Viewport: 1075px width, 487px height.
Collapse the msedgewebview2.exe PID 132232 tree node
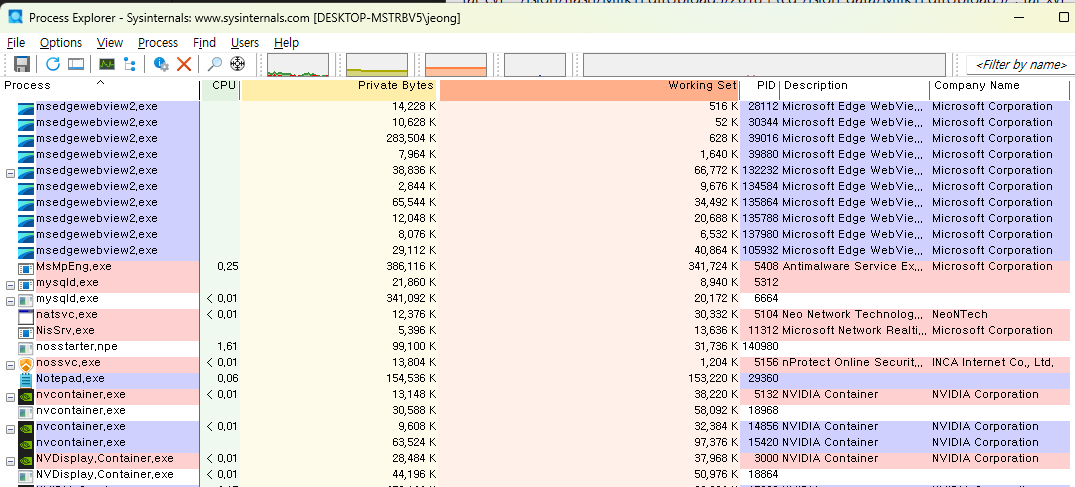point(10,173)
